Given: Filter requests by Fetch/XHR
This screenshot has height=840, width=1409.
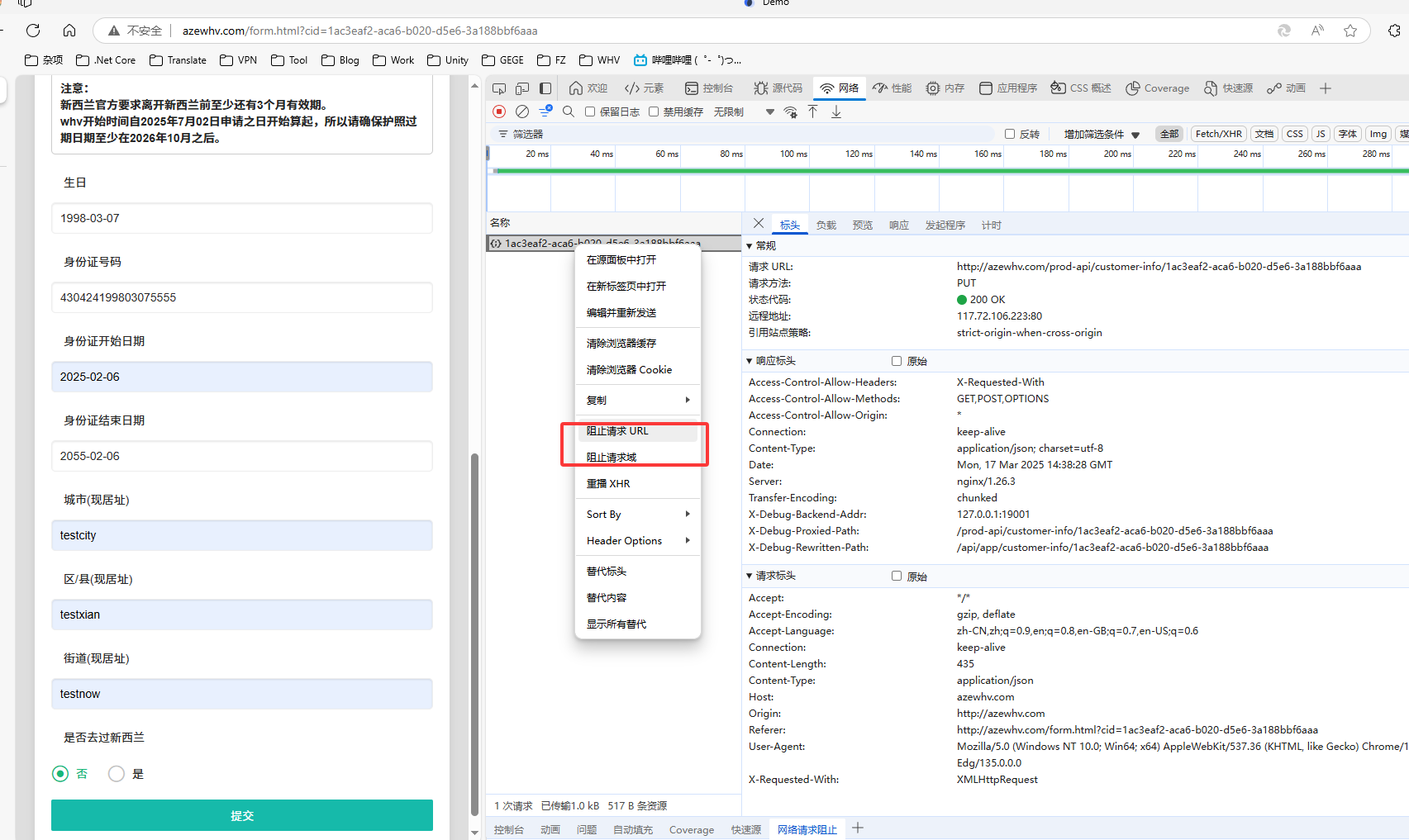Looking at the screenshot, I should pyautogui.click(x=1218, y=134).
